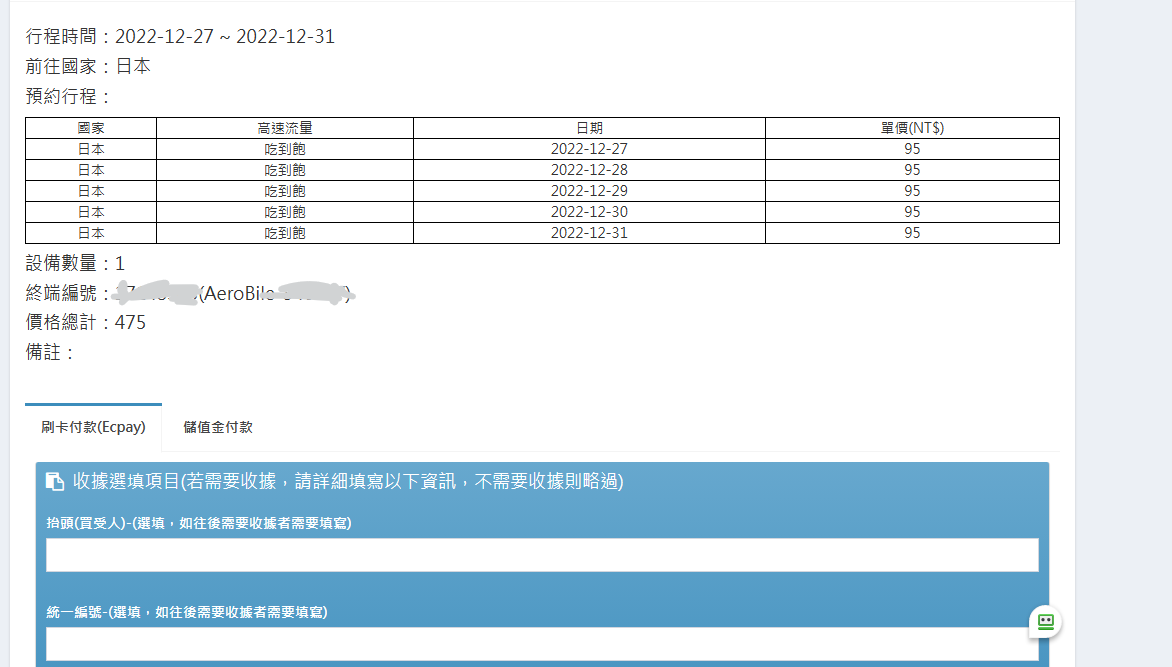
Task: Select the 2022-12-27 date cell
Action: [589, 149]
